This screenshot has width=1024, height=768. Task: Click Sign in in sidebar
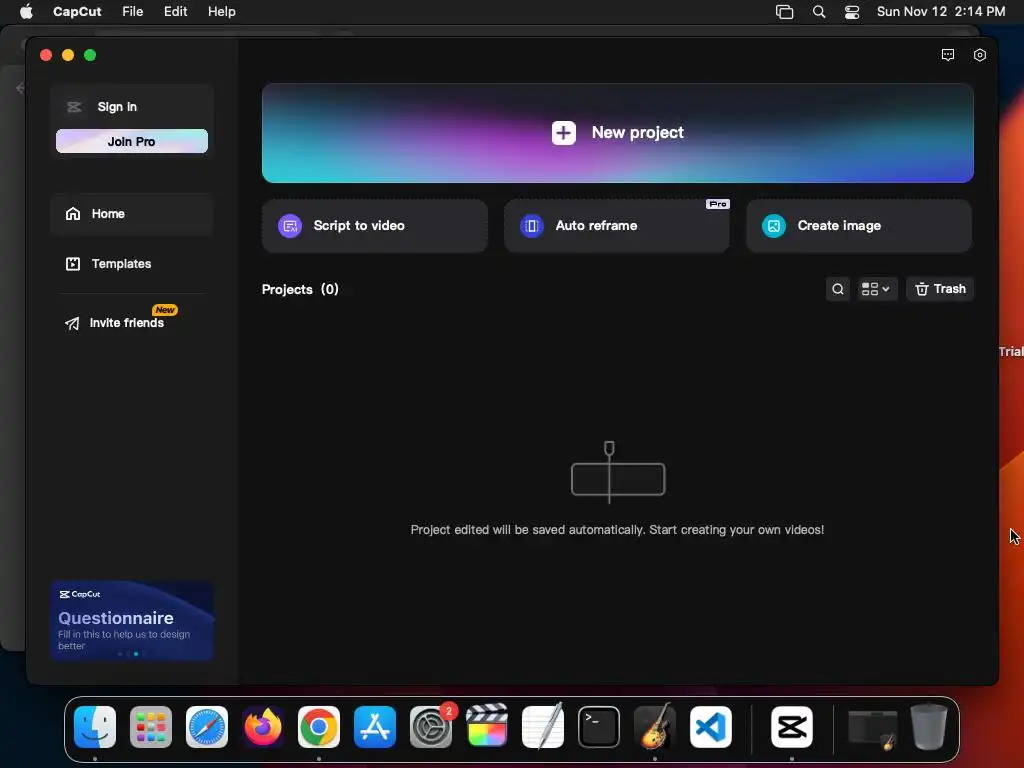pos(117,107)
